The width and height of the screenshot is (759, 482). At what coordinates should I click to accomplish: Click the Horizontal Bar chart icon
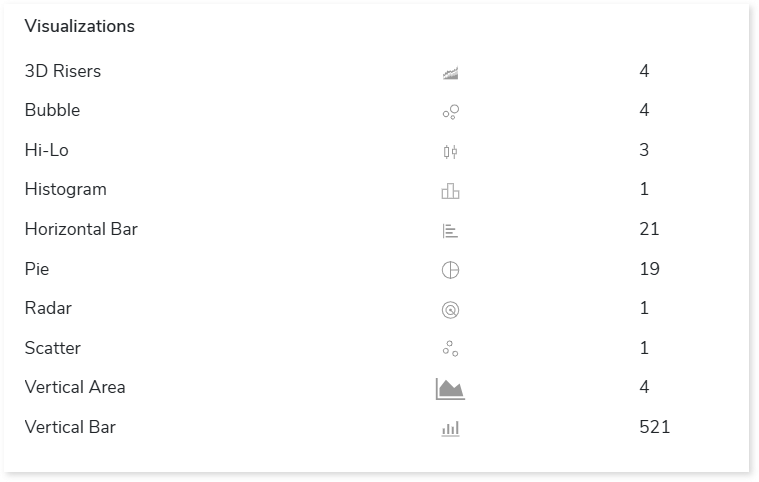coord(450,231)
